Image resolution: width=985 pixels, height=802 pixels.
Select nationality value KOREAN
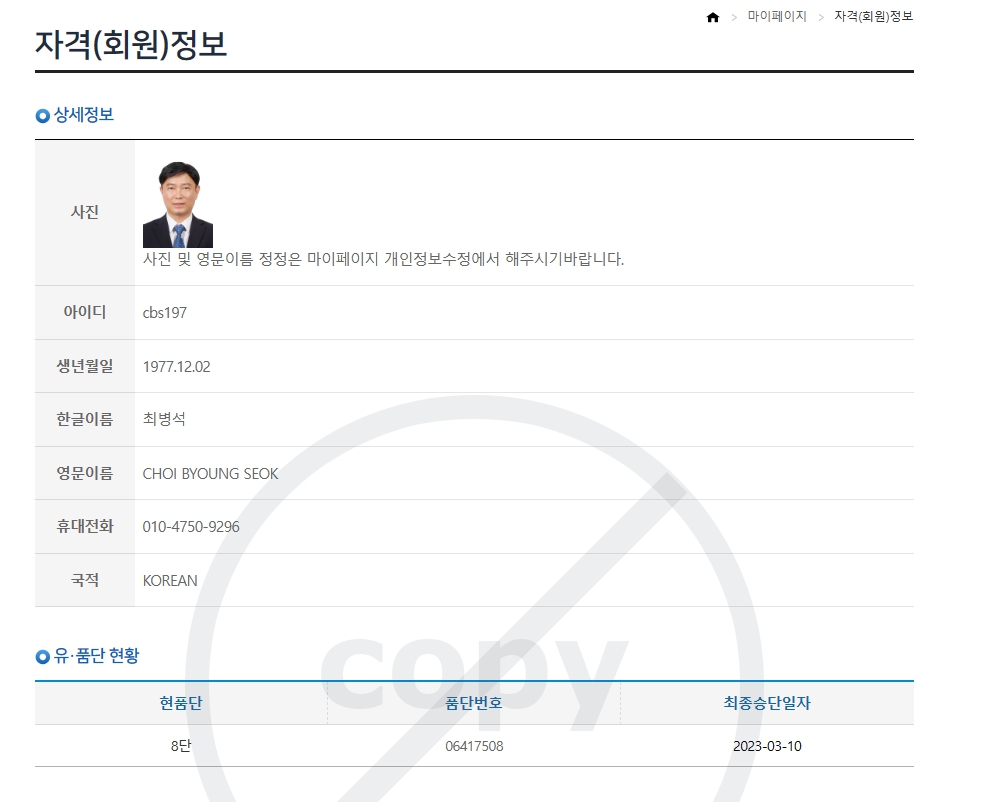pos(170,580)
